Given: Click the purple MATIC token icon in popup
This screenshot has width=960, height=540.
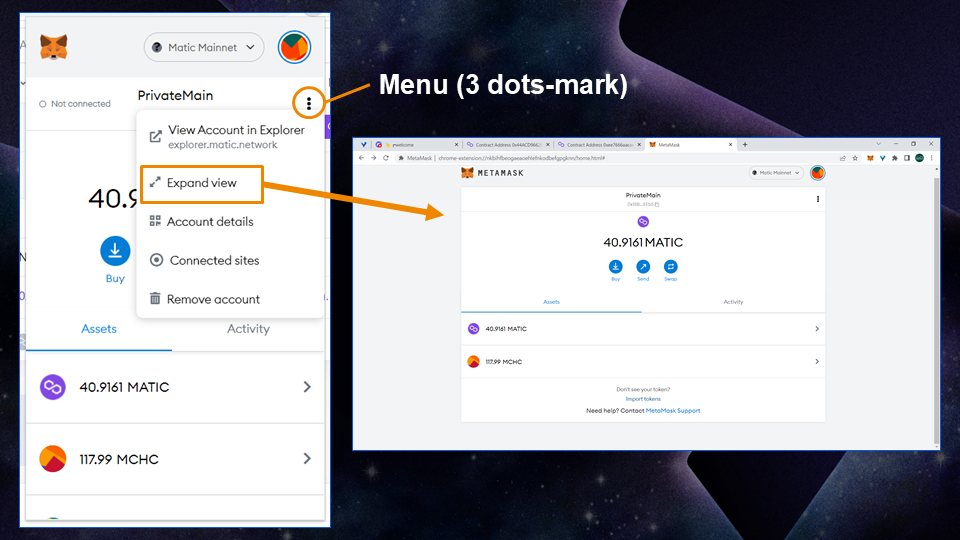Looking at the screenshot, I should click(x=53, y=388).
